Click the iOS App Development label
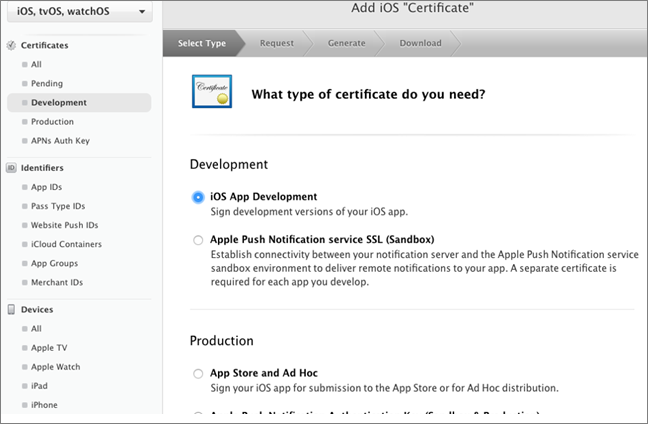The image size is (648, 424). click(x=264, y=197)
